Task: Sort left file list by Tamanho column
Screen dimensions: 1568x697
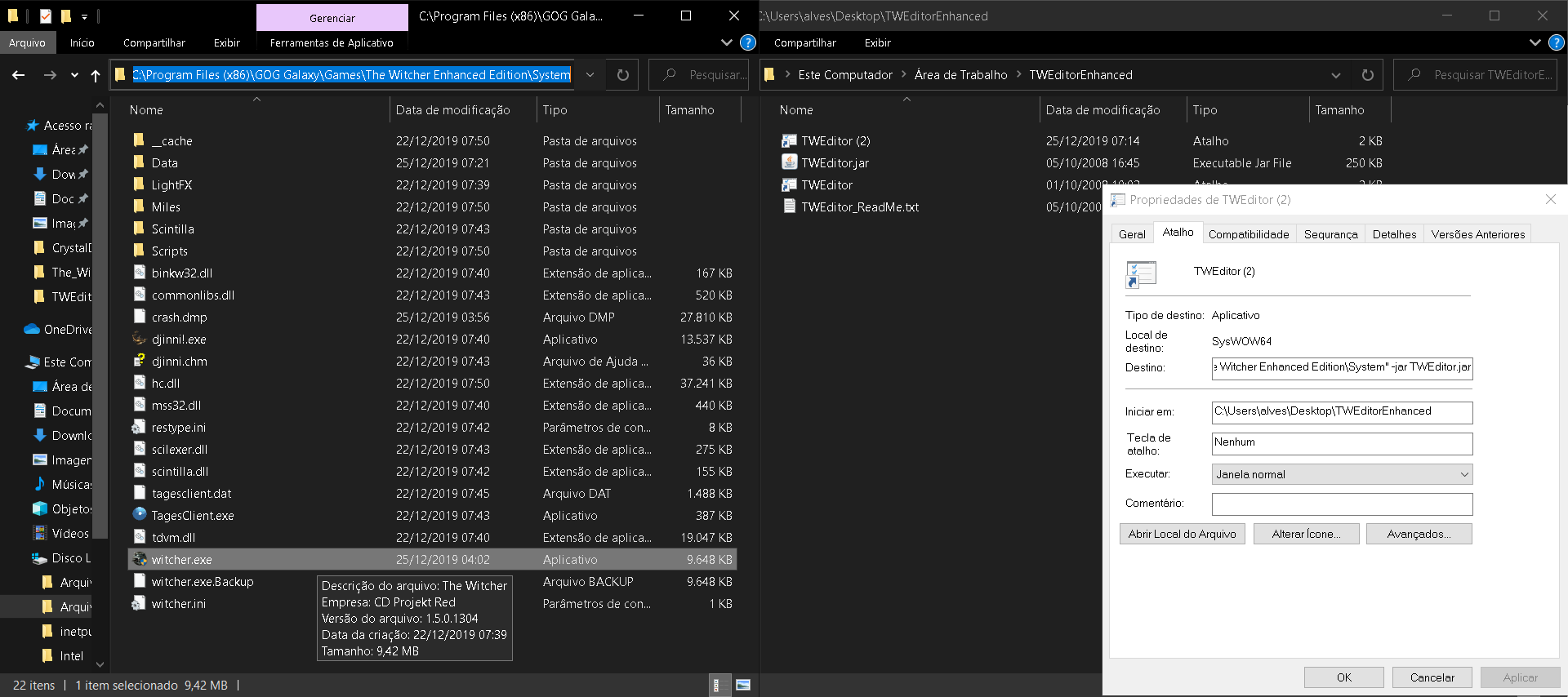Action: 689,110
